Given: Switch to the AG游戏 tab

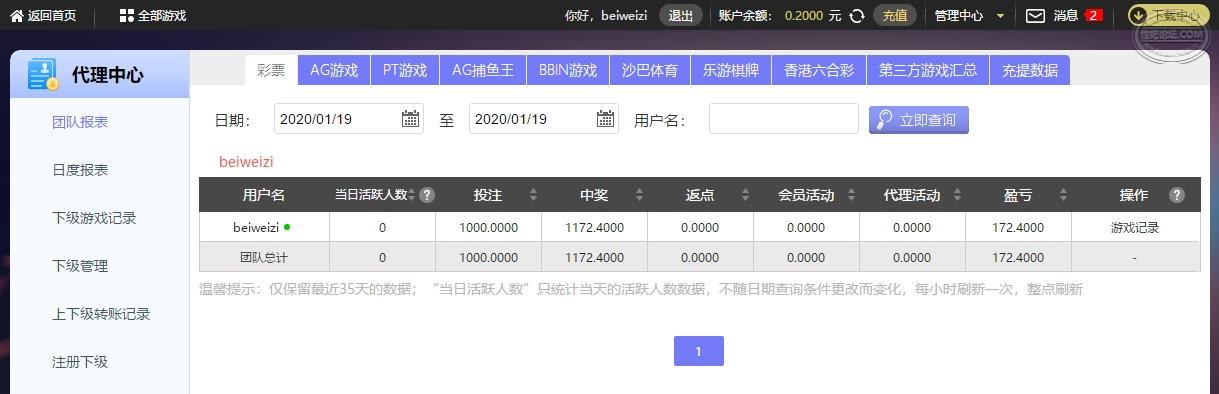Looking at the screenshot, I should [x=334, y=70].
